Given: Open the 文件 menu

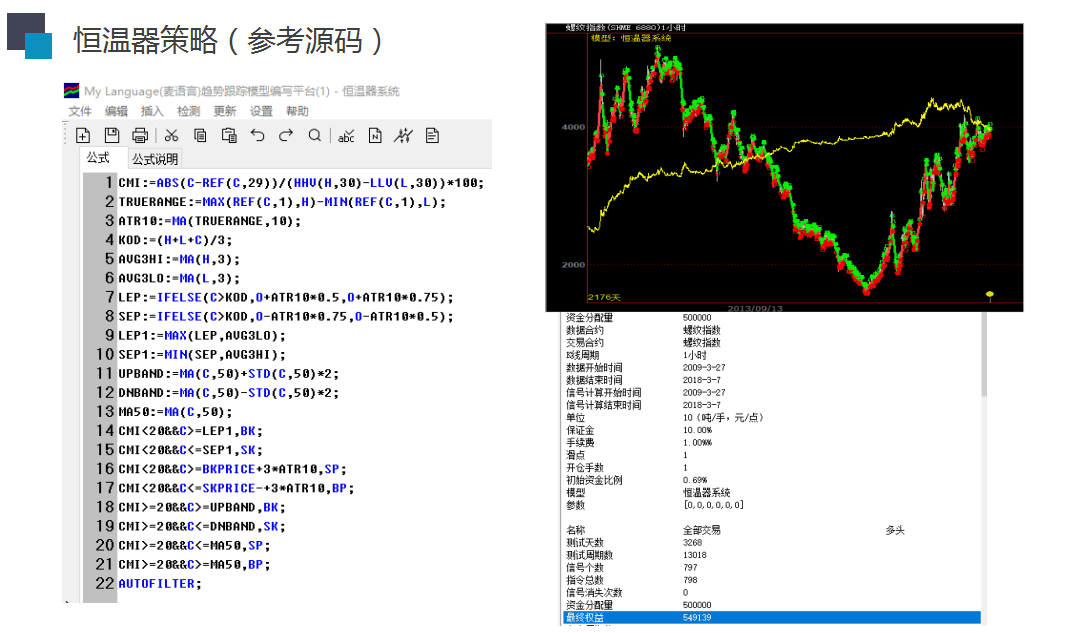Looking at the screenshot, I should pyautogui.click(x=80, y=111).
